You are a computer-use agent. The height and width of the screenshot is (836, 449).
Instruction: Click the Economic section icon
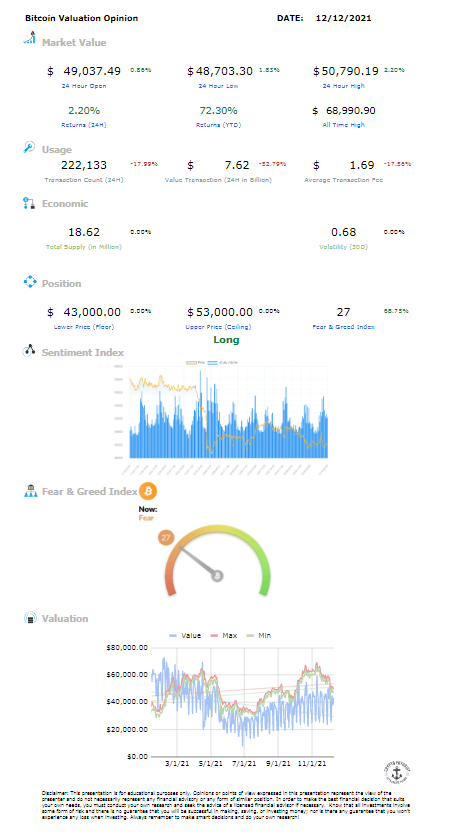tap(29, 203)
